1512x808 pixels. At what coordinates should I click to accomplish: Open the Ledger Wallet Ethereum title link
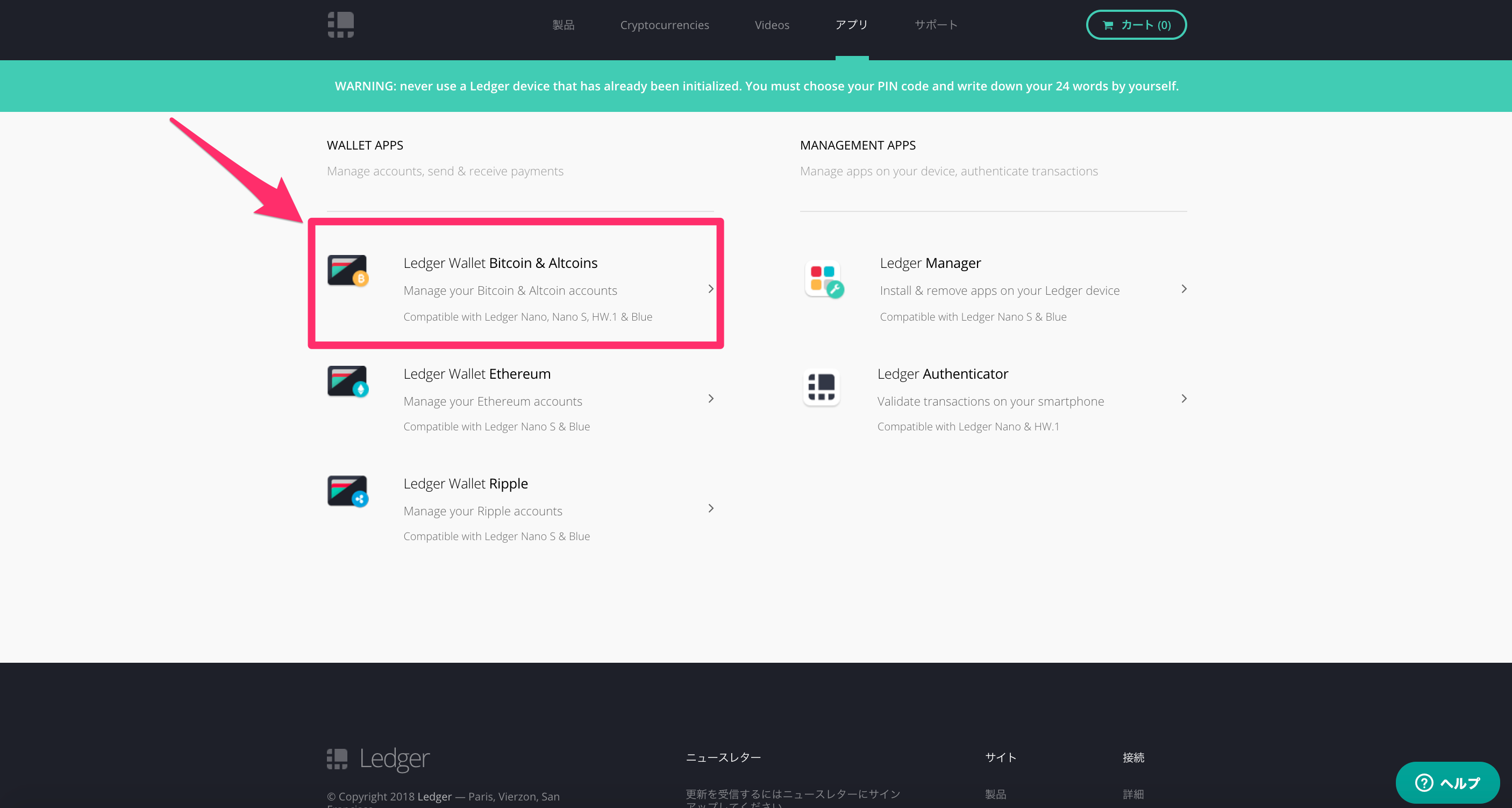point(476,374)
